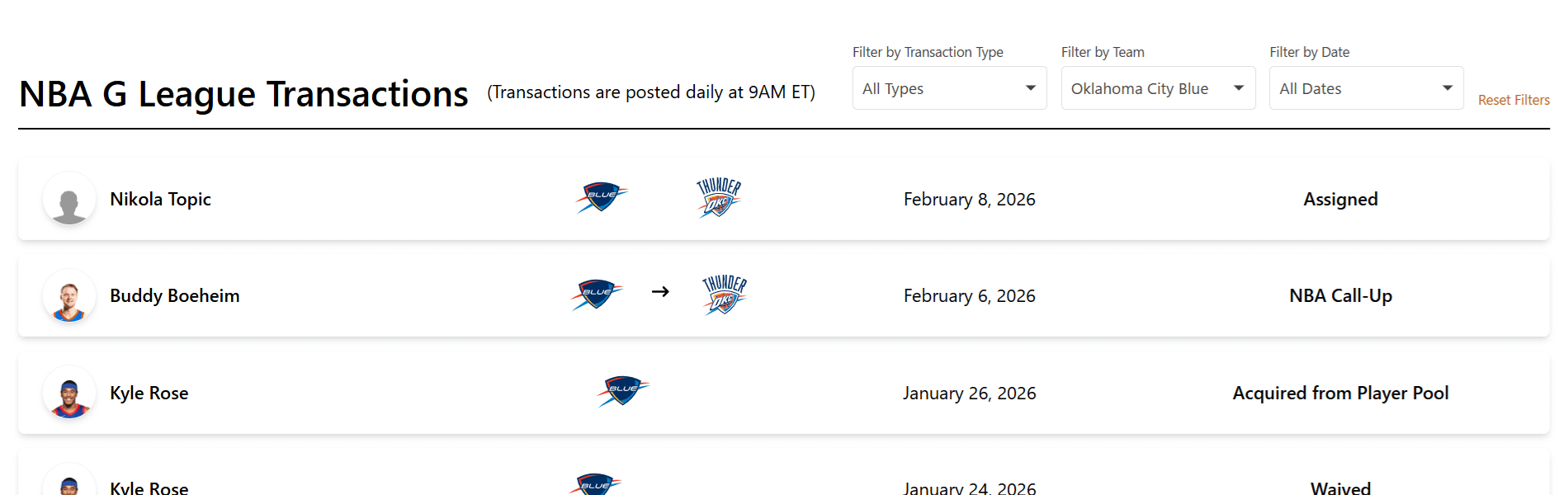This screenshot has height=495, width=1568.
Task: Click the Blue logo beside Kyle Rose's acquisition
Action: pos(623,391)
